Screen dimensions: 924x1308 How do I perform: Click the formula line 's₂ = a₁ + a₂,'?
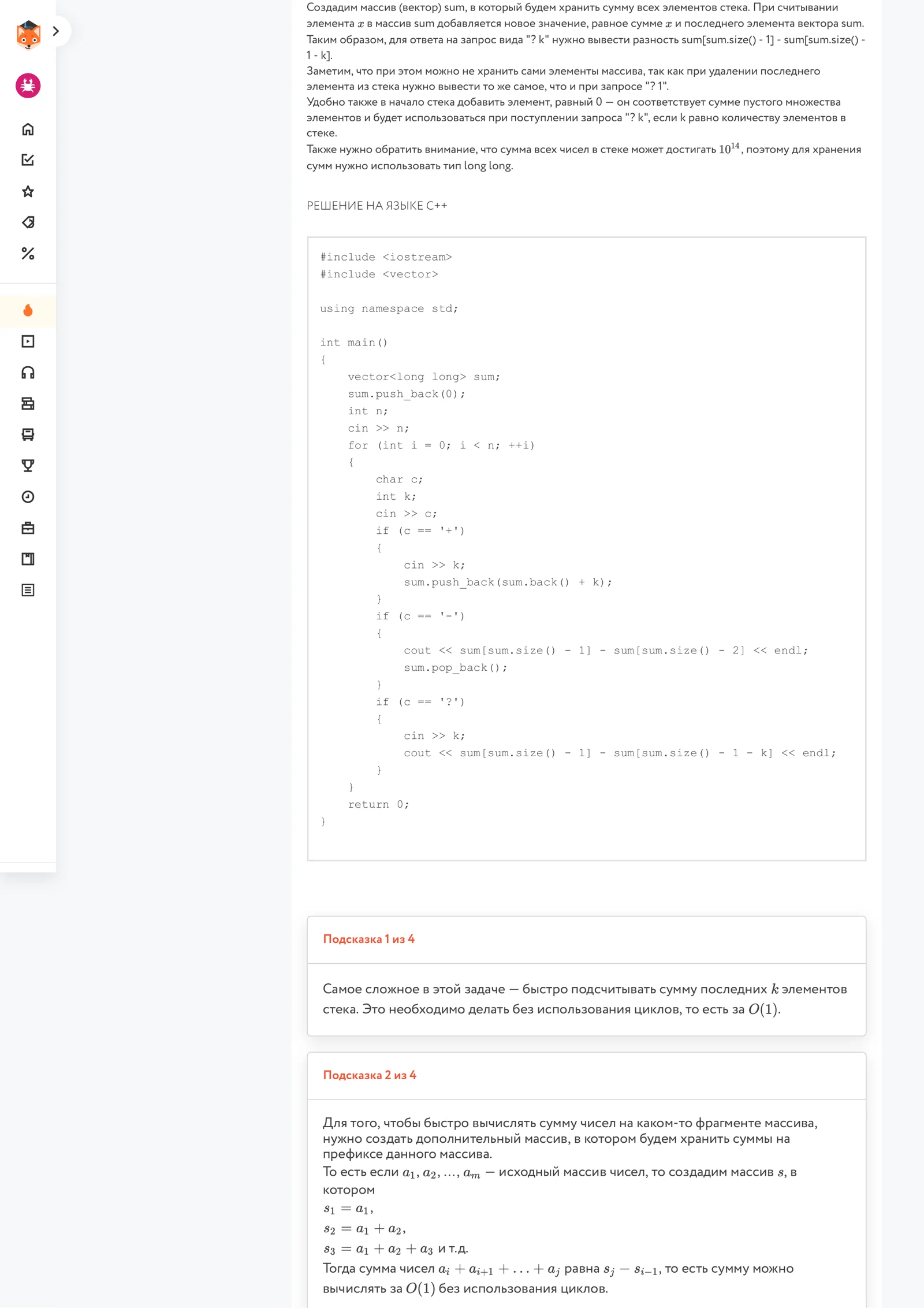pos(364,1229)
